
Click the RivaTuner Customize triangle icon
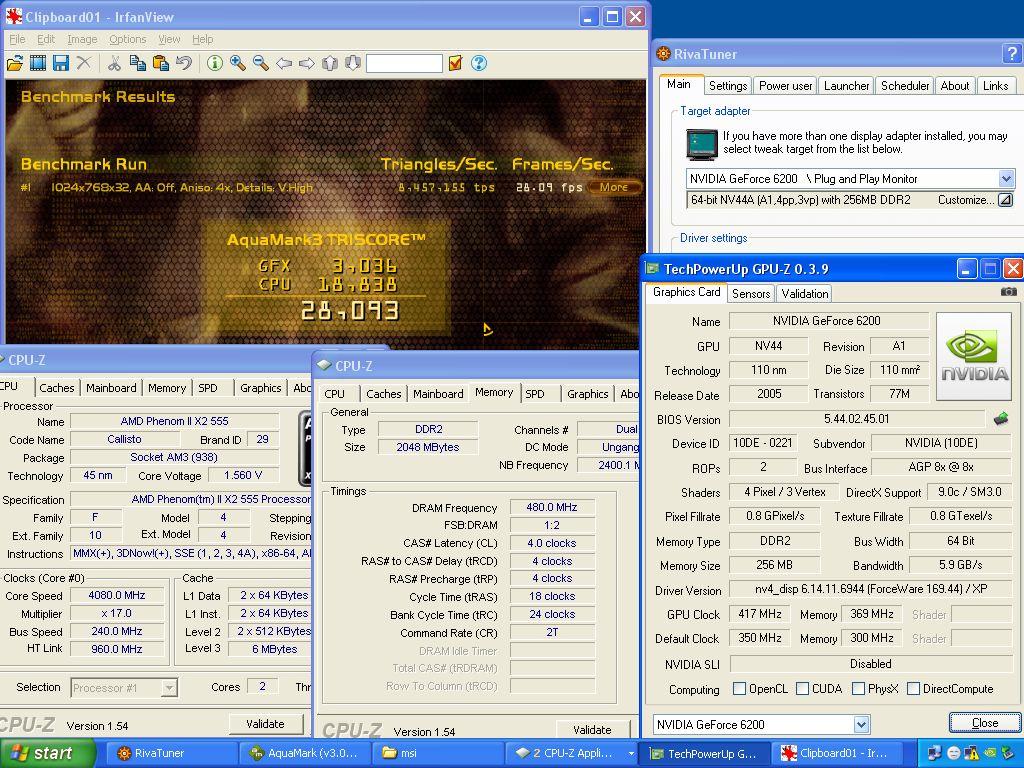tap(1006, 200)
